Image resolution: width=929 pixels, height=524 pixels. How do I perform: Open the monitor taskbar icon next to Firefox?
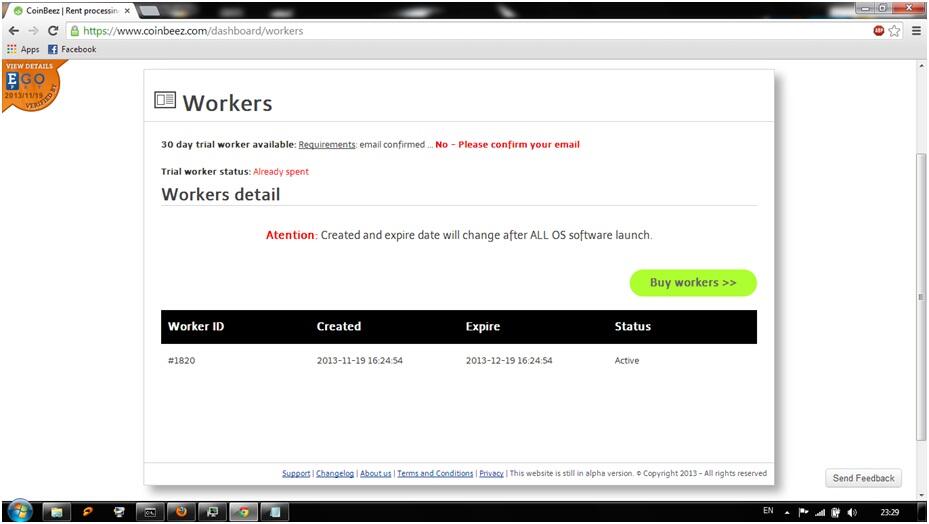[212, 512]
